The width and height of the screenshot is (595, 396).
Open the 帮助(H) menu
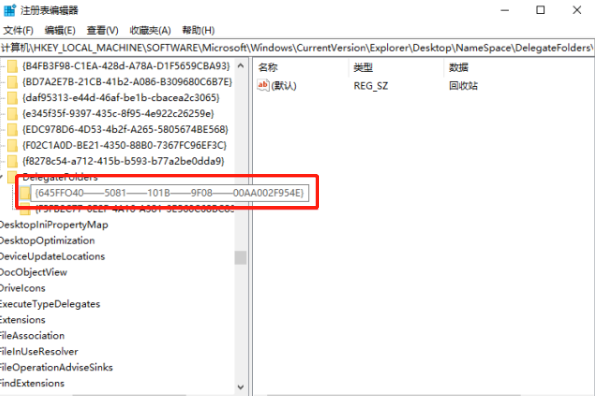(x=198, y=30)
